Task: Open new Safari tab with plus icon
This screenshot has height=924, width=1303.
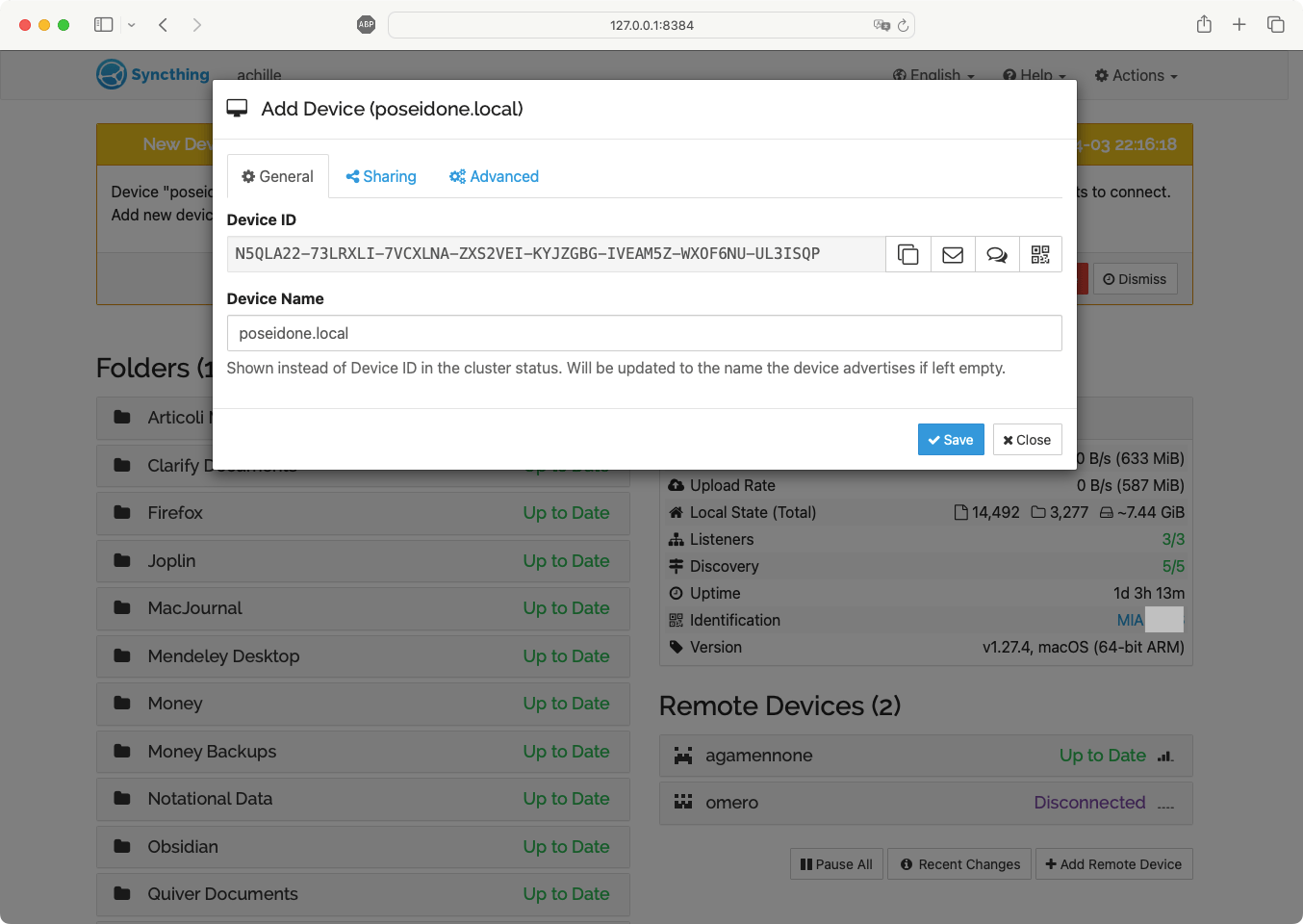Action: pyautogui.click(x=1239, y=25)
